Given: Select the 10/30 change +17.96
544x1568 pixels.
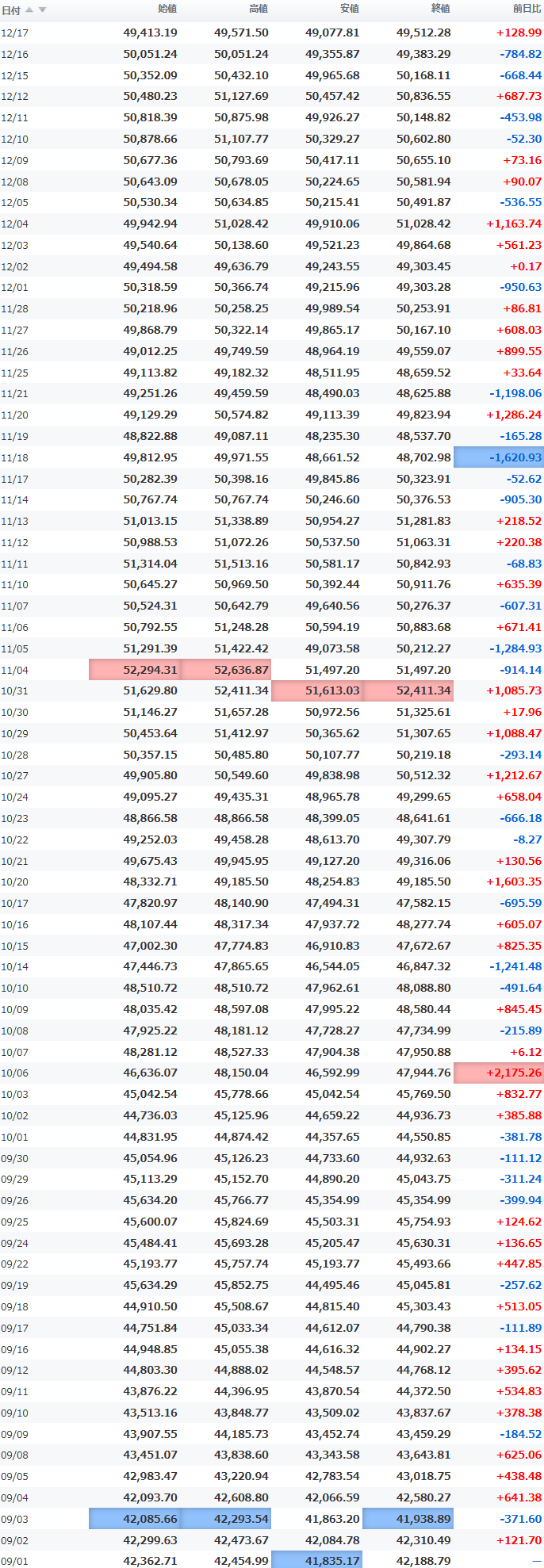Looking at the screenshot, I should 521,712.
